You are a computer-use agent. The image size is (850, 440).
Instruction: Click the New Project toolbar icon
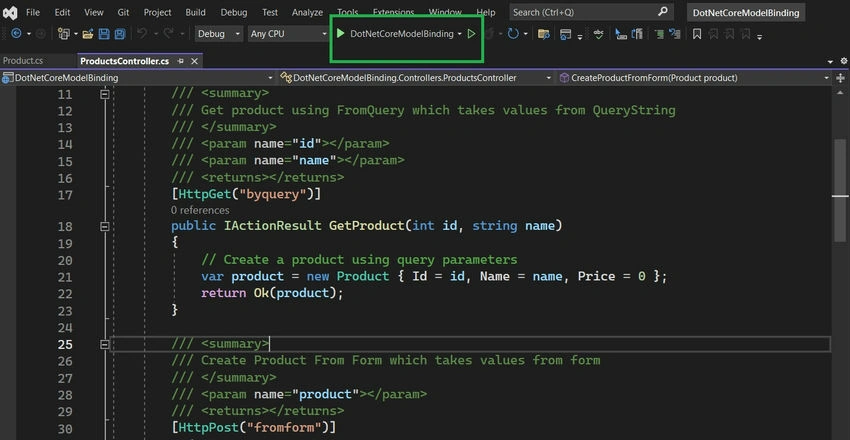click(63, 34)
